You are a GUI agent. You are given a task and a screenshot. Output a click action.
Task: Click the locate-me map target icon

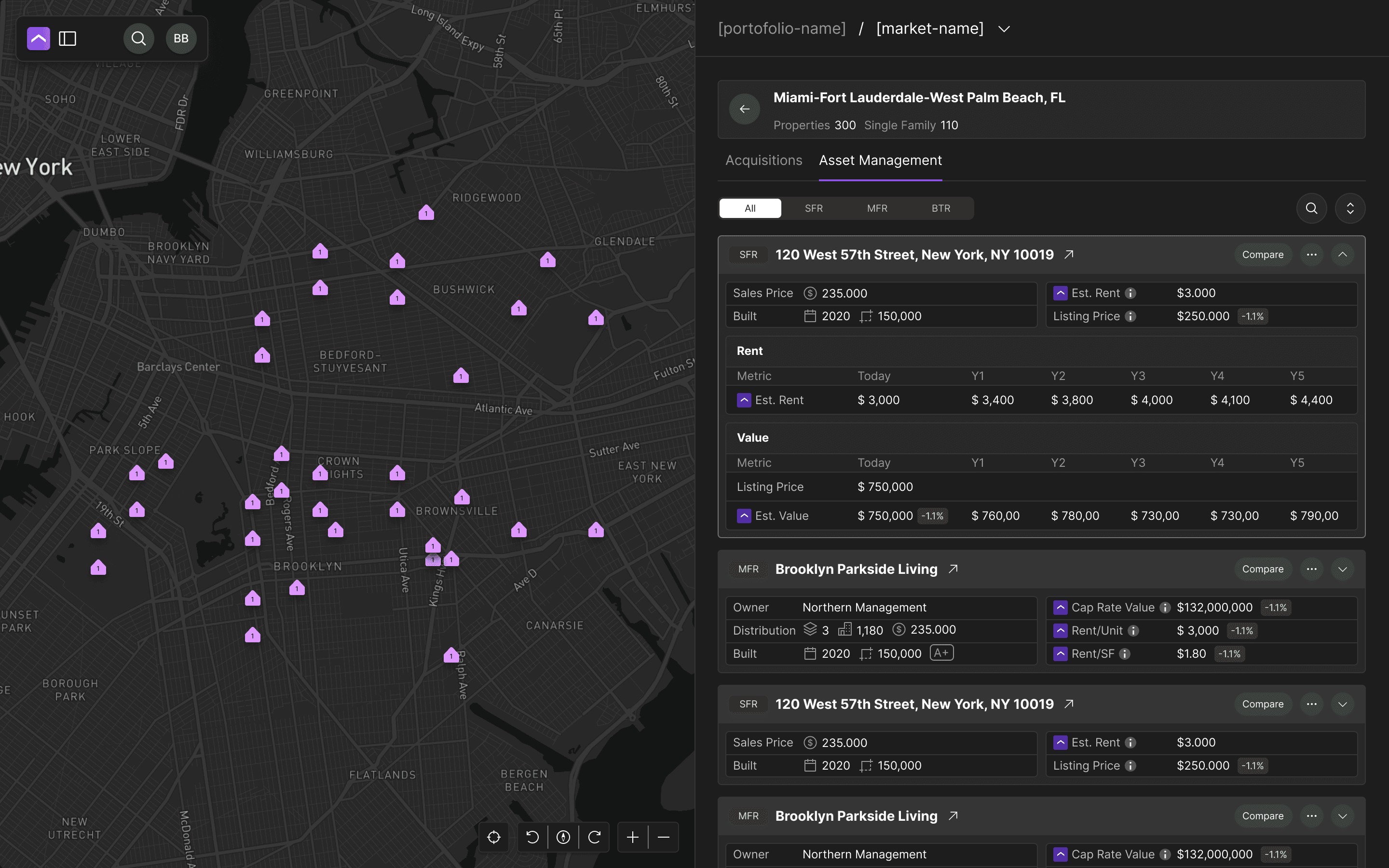(x=493, y=837)
